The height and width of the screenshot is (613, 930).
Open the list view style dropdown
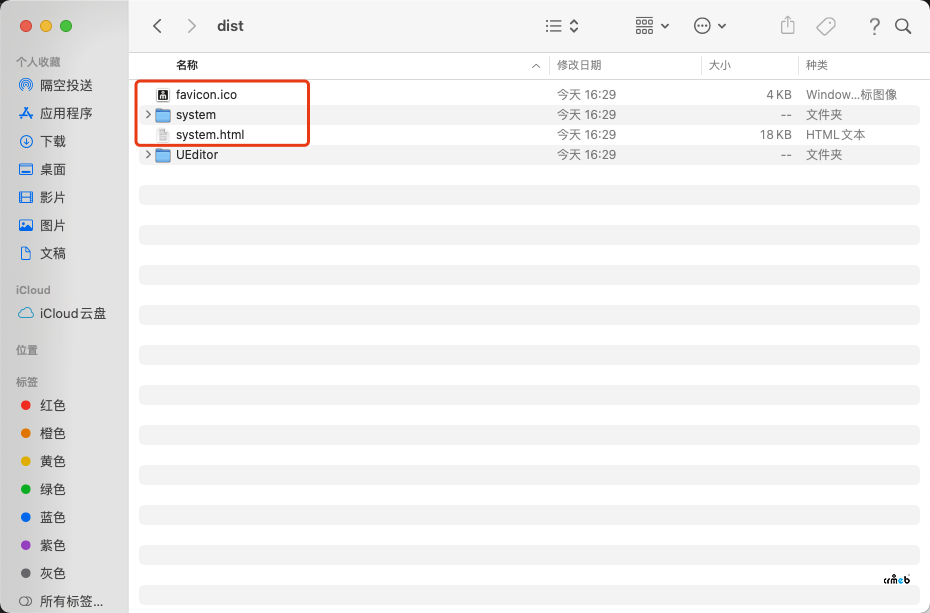[x=562, y=26]
